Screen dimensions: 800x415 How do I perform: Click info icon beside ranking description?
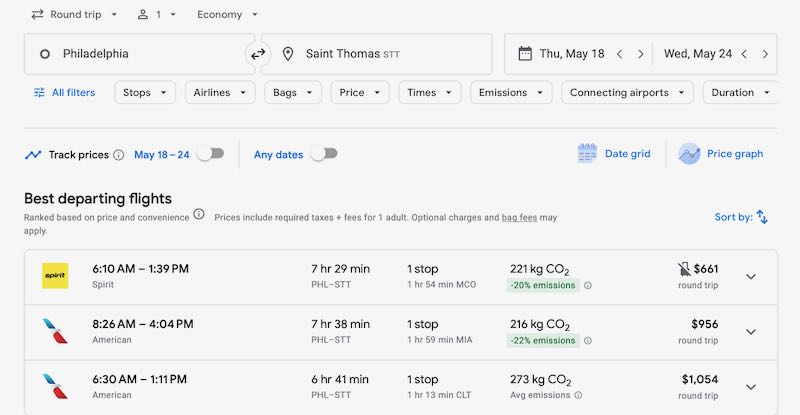[199, 215]
